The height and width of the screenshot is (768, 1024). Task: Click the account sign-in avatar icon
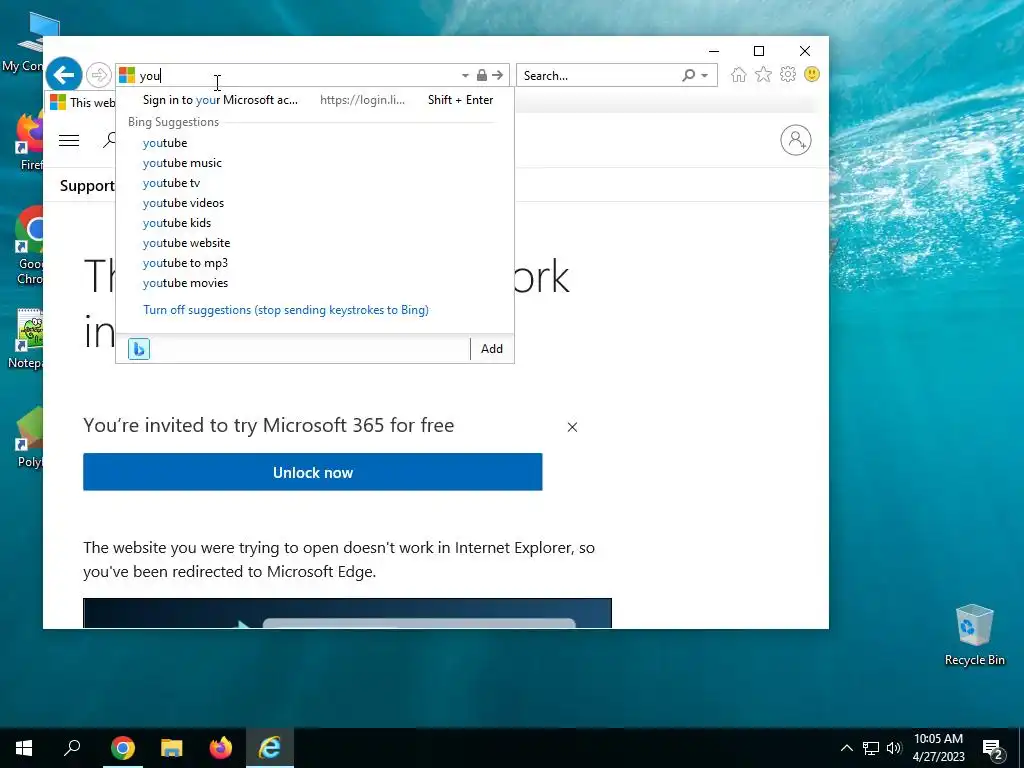pyautogui.click(x=795, y=140)
